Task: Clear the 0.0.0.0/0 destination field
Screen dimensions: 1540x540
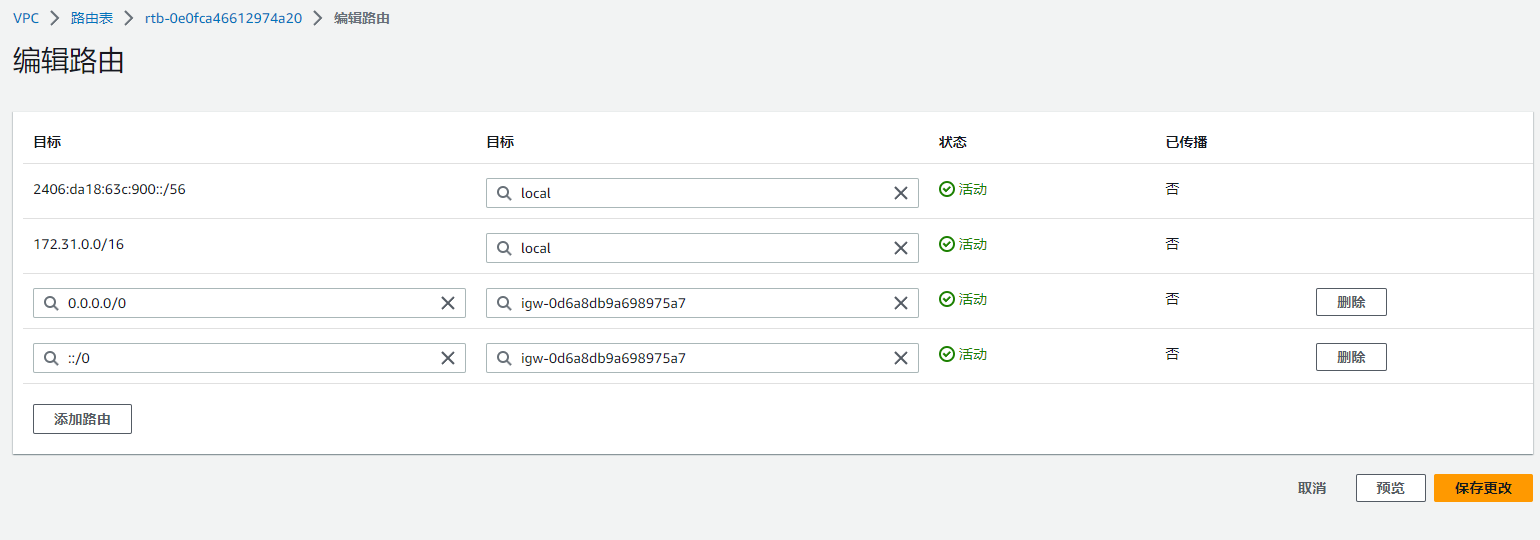Action: tap(448, 303)
